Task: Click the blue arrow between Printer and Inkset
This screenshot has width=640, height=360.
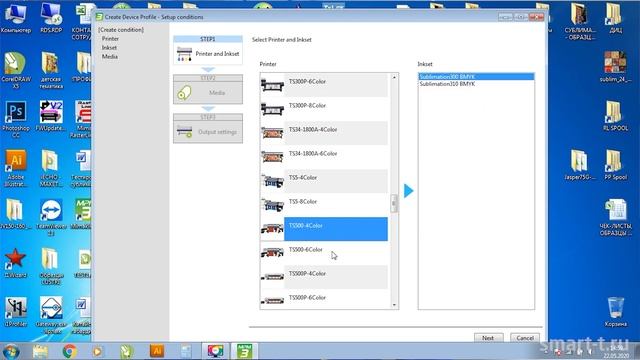Action: point(409,191)
